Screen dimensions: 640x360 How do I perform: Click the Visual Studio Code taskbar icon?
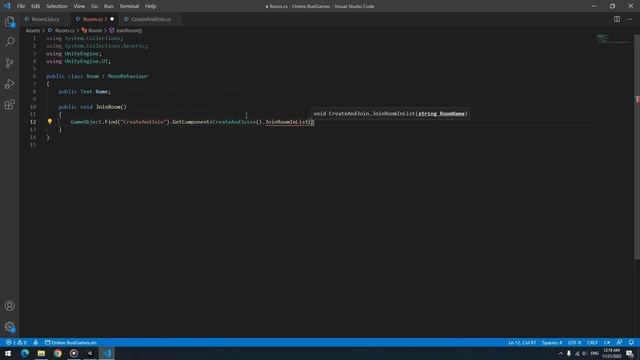[x=107, y=353]
